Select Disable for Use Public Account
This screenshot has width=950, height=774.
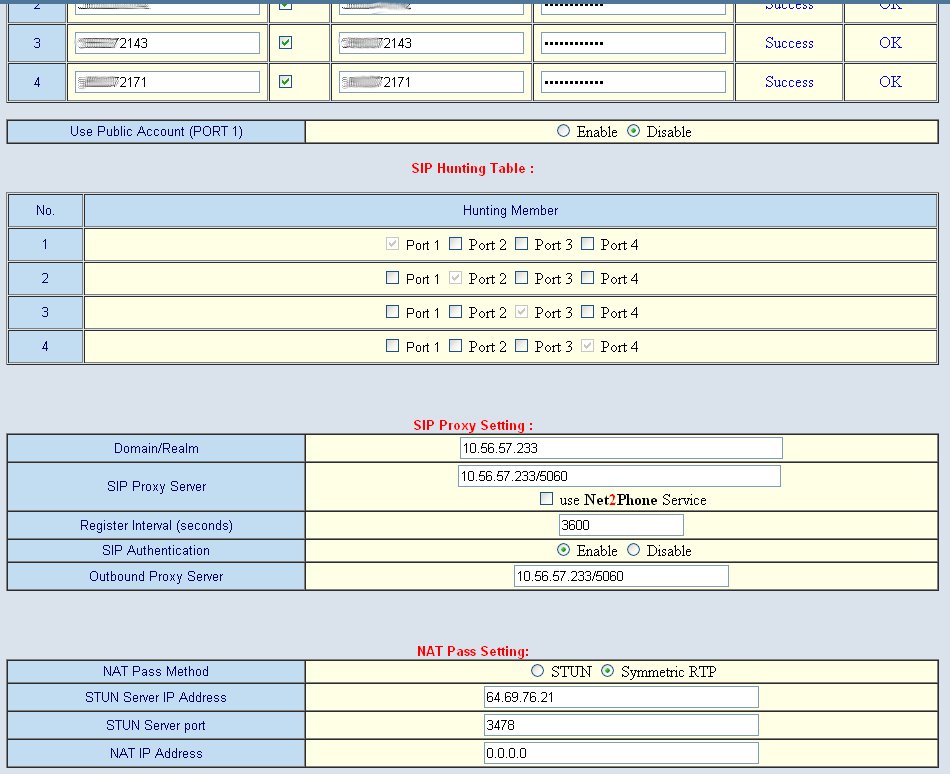click(x=633, y=132)
